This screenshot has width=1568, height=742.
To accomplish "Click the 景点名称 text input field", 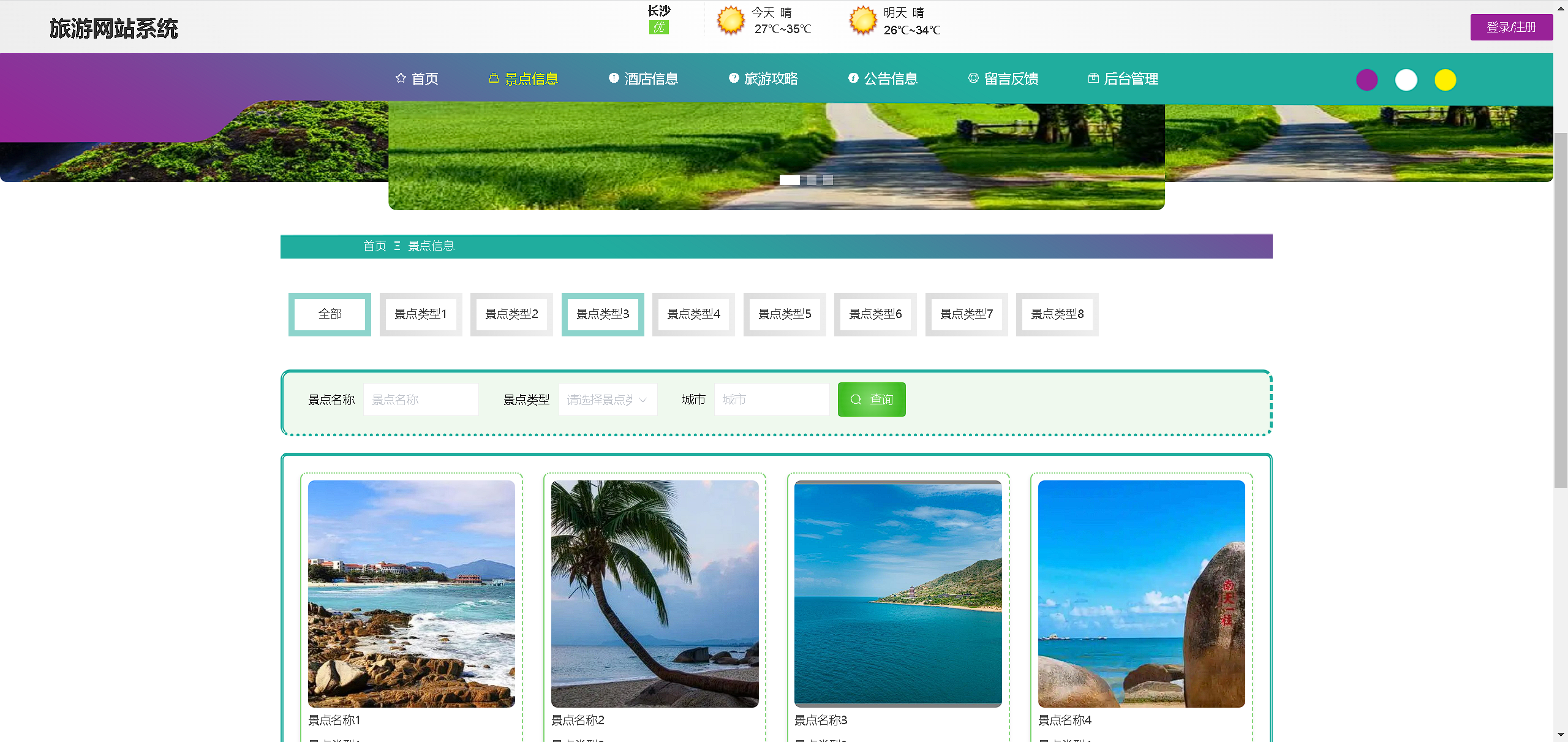I will pos(421,399).
